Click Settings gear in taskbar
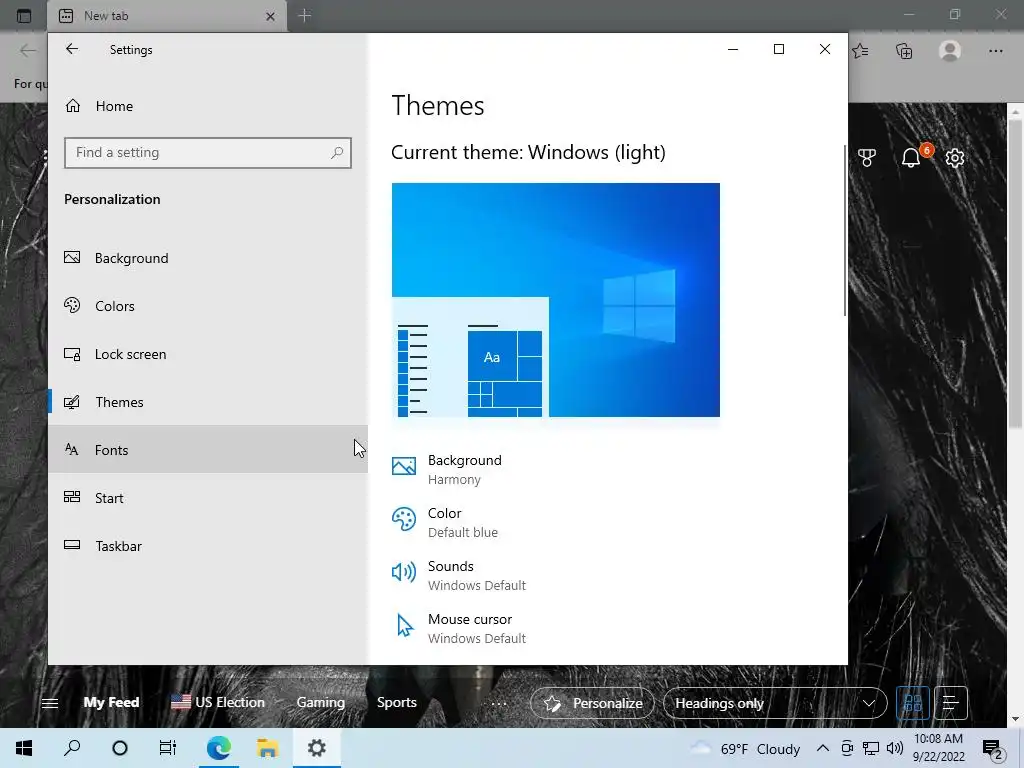 317,748
